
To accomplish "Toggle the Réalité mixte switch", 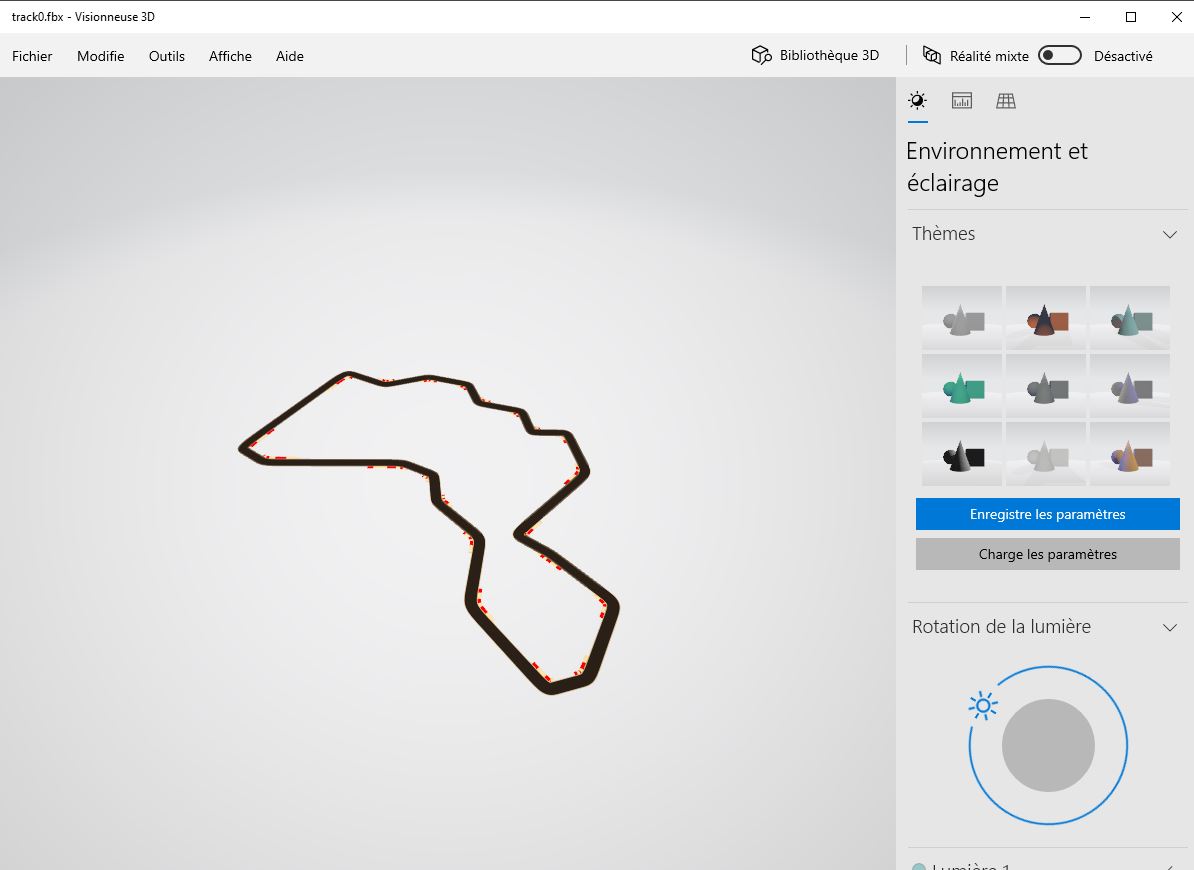I will [1060, 55].
